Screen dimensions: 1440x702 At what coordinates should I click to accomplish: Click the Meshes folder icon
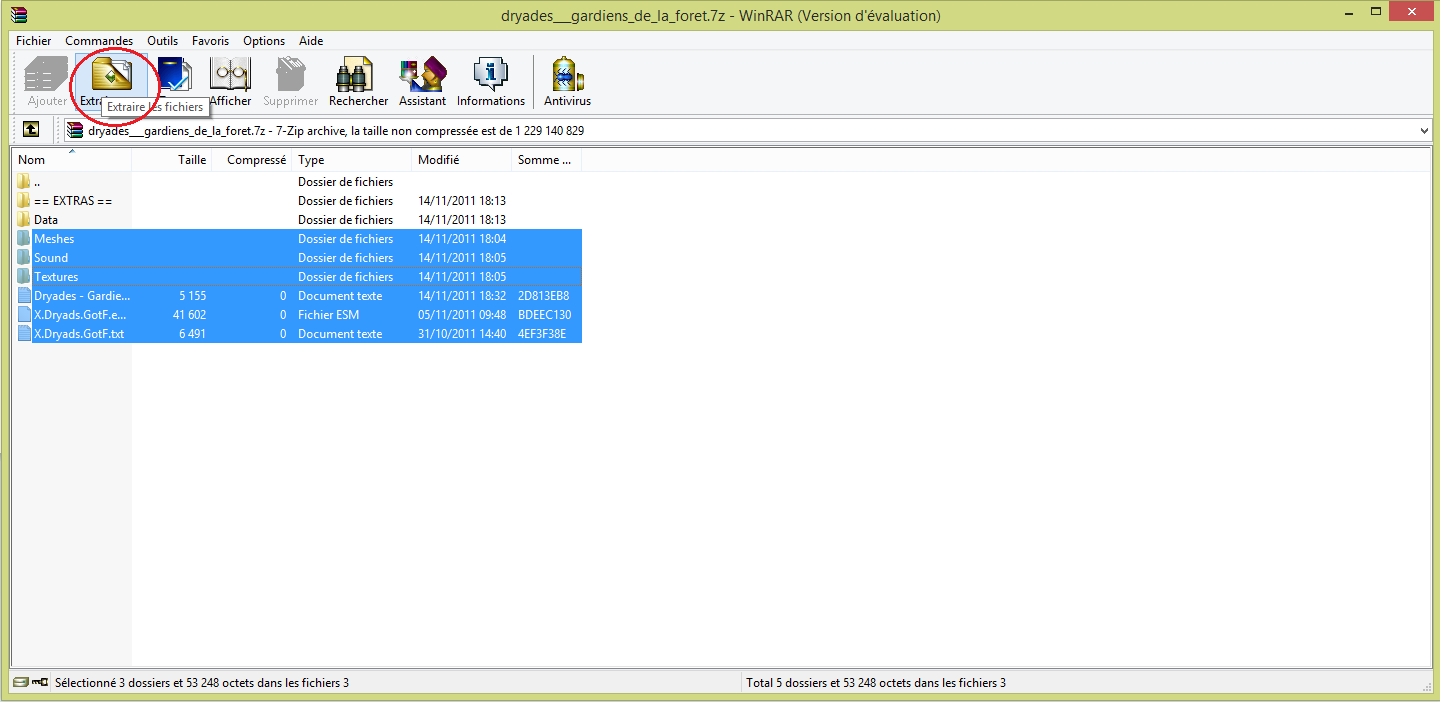(23, 239)
